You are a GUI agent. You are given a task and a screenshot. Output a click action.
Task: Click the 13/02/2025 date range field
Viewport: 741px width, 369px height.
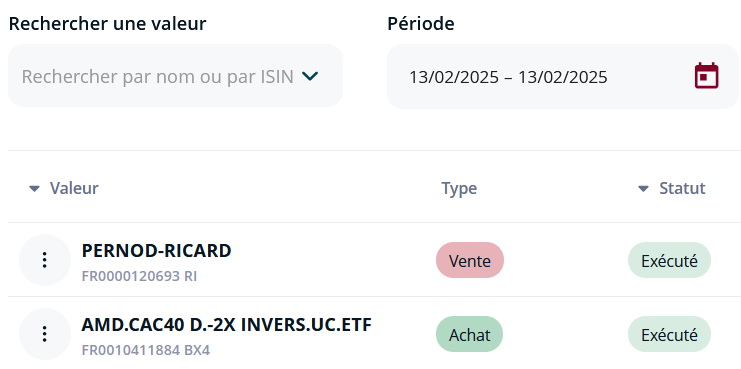pos(562,77)
